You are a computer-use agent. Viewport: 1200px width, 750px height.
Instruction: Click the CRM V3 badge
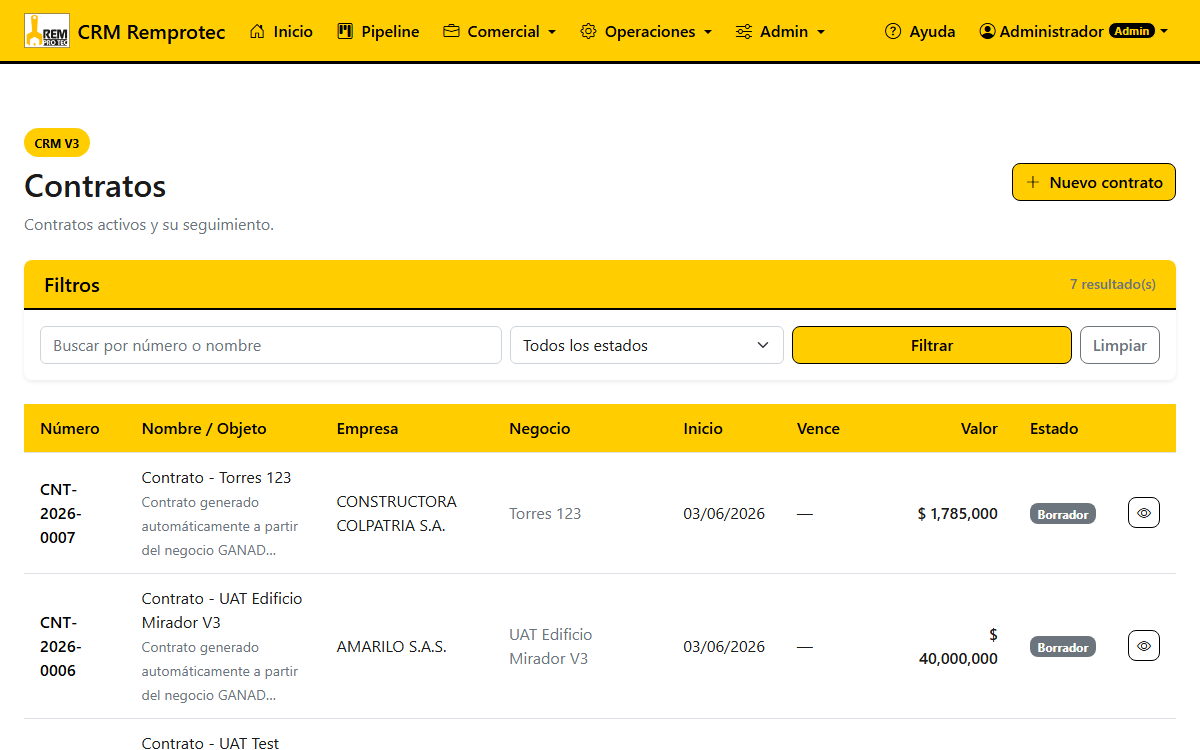(57, 143)
